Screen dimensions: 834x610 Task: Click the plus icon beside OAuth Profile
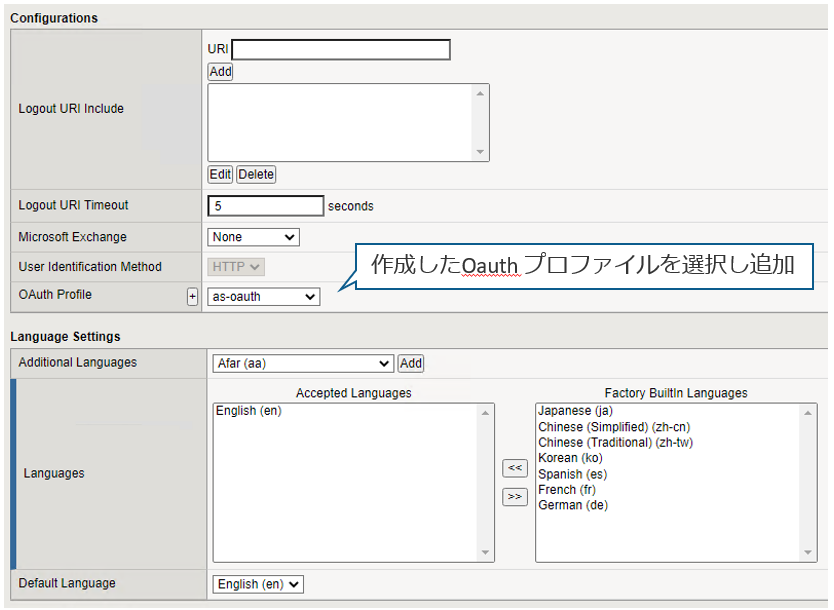(x=193, y=297)
